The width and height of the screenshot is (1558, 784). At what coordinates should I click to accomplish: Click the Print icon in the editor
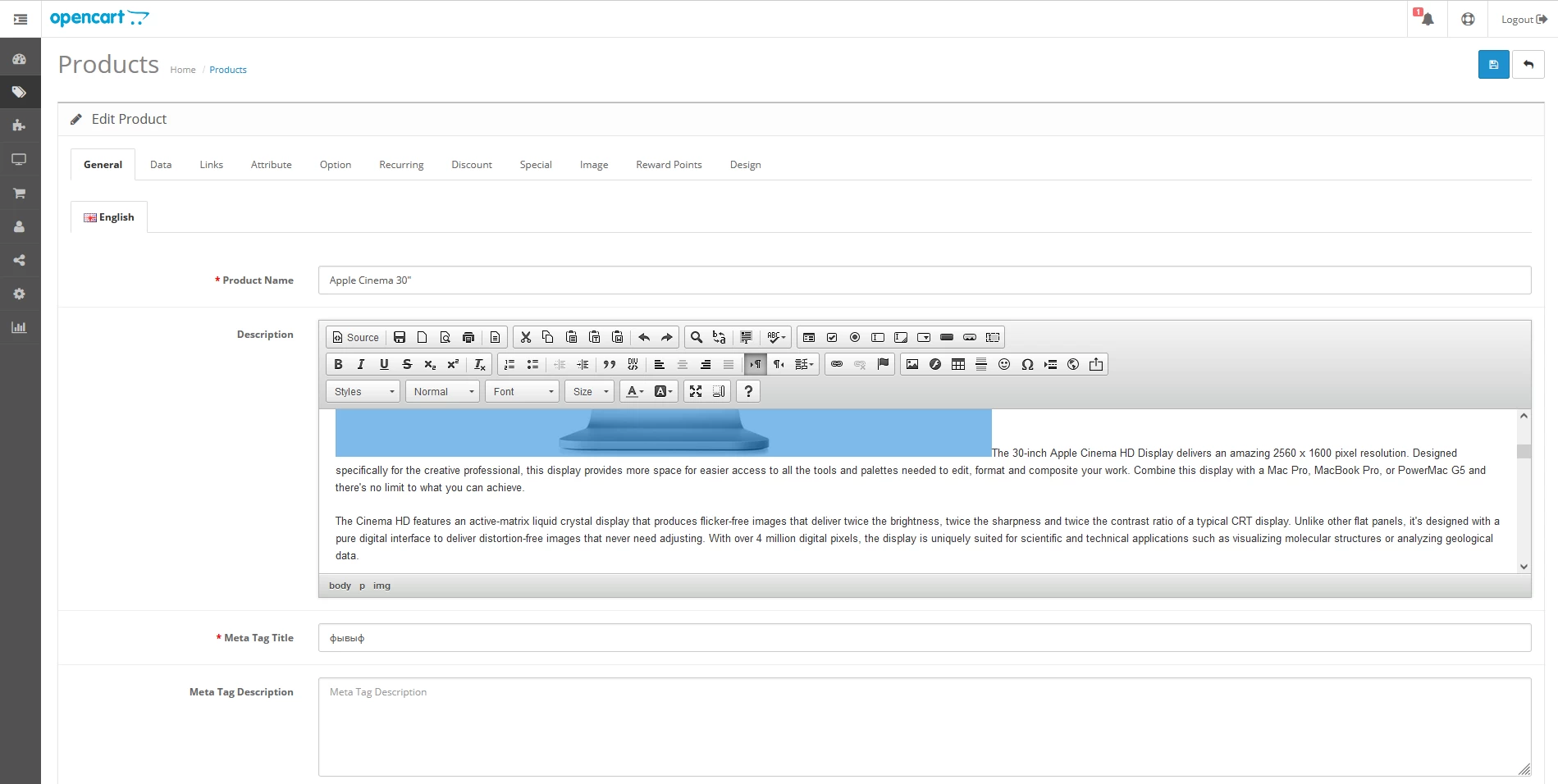coord(468,337)
